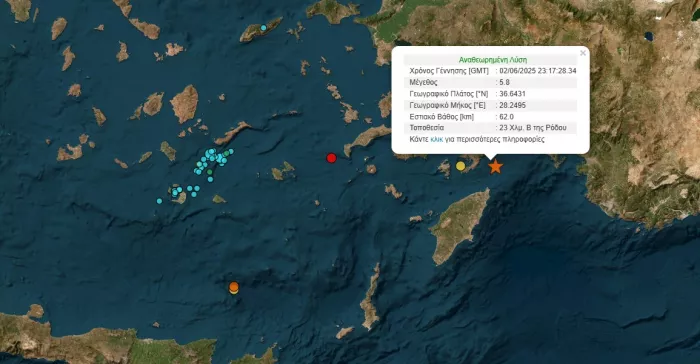Screen dimensions: 700x364
Task: Click the 'Εστιακό Βάθος [km]' row label
Action: coord(442,117)
